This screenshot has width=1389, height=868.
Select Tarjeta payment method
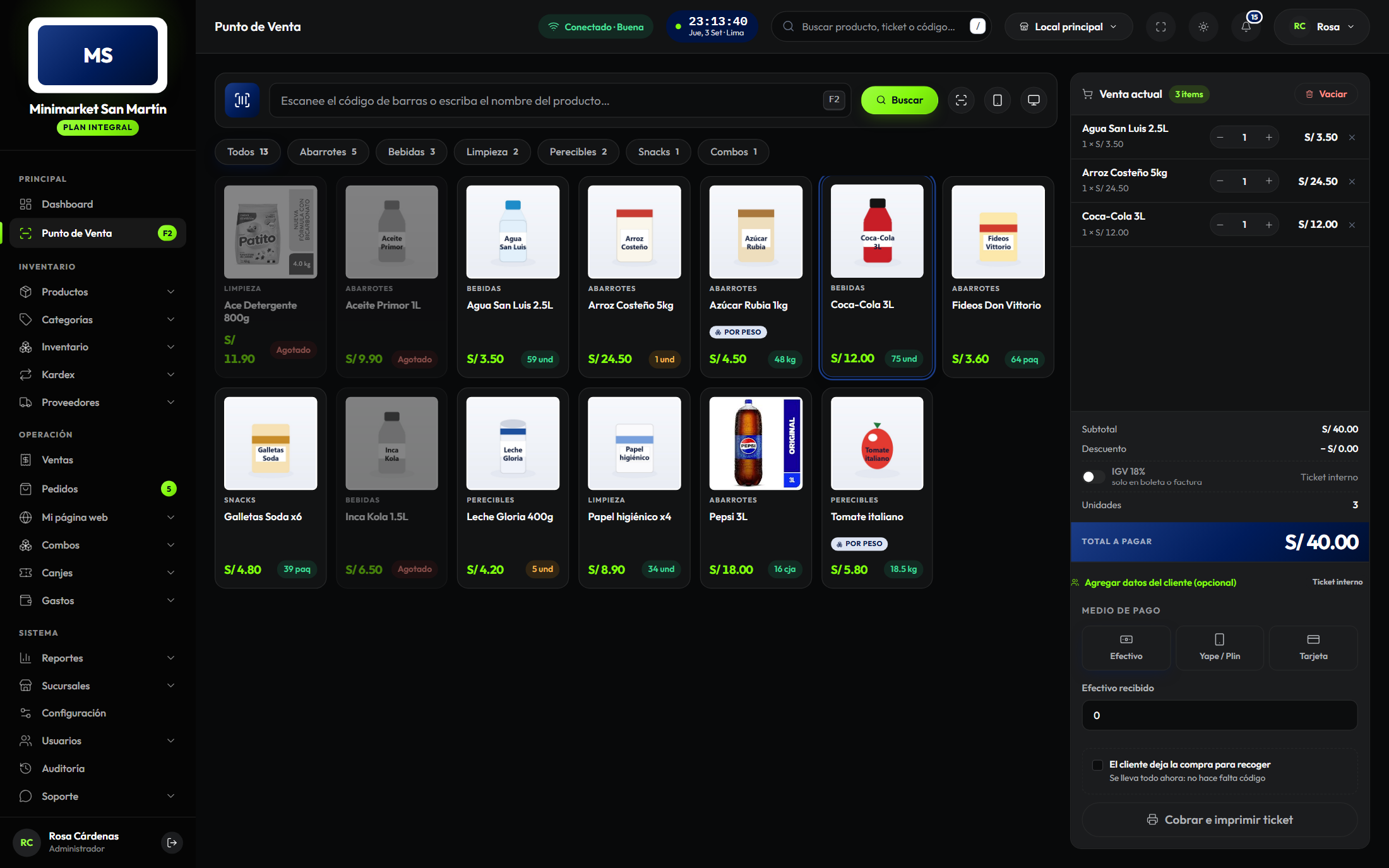1313,648
